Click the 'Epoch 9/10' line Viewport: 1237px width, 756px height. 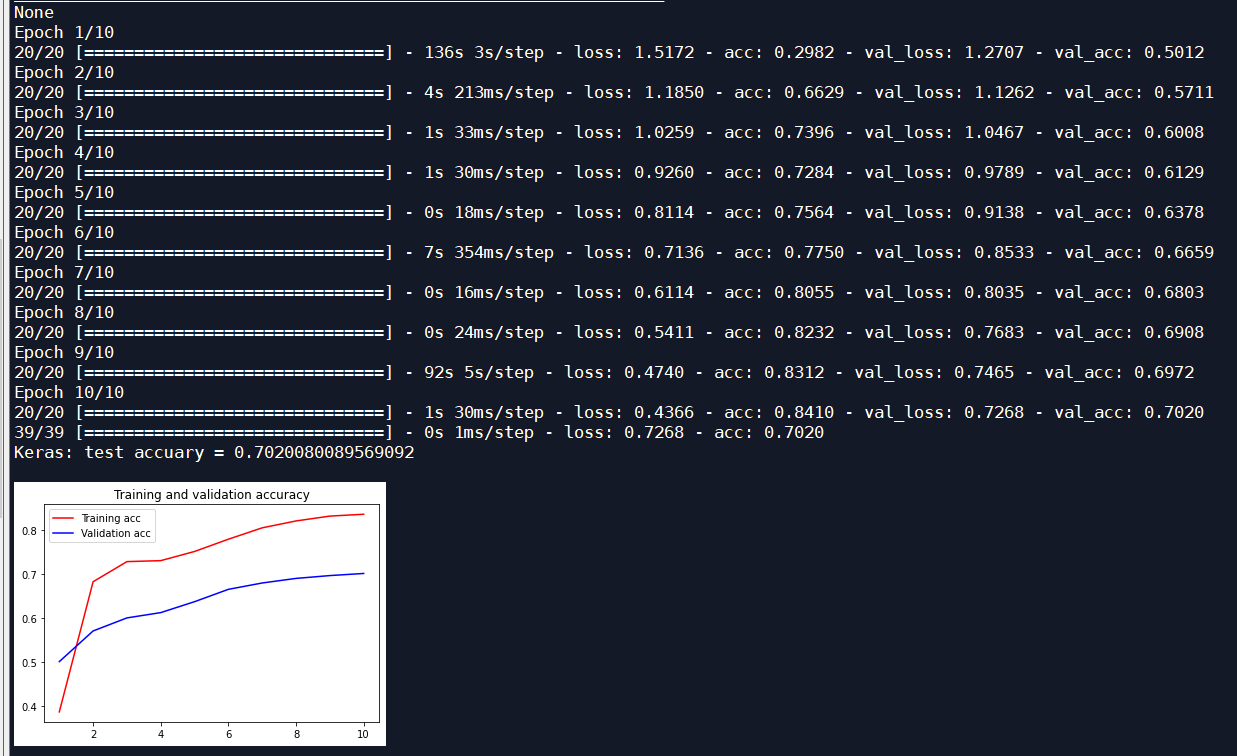64,352
